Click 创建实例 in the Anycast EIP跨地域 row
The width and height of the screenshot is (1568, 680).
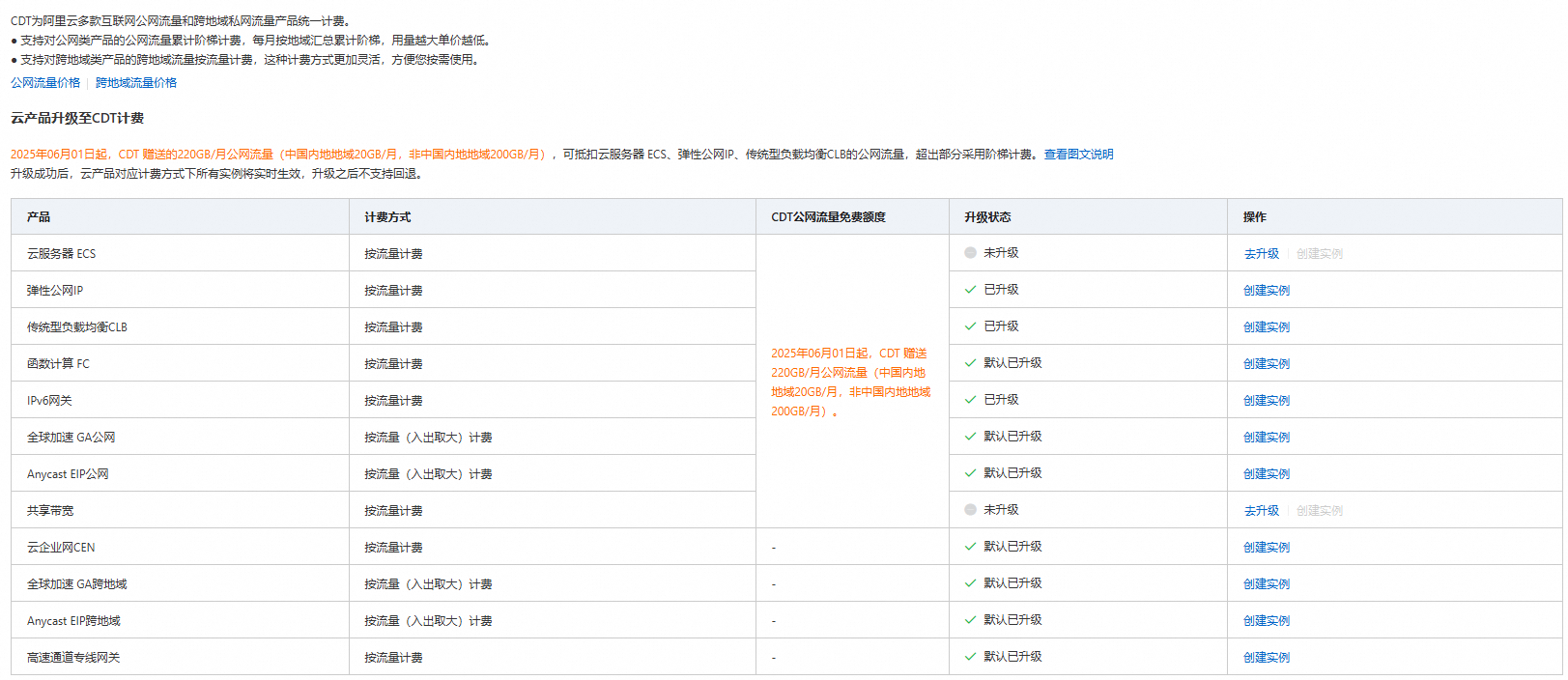tap(1267, 621)
